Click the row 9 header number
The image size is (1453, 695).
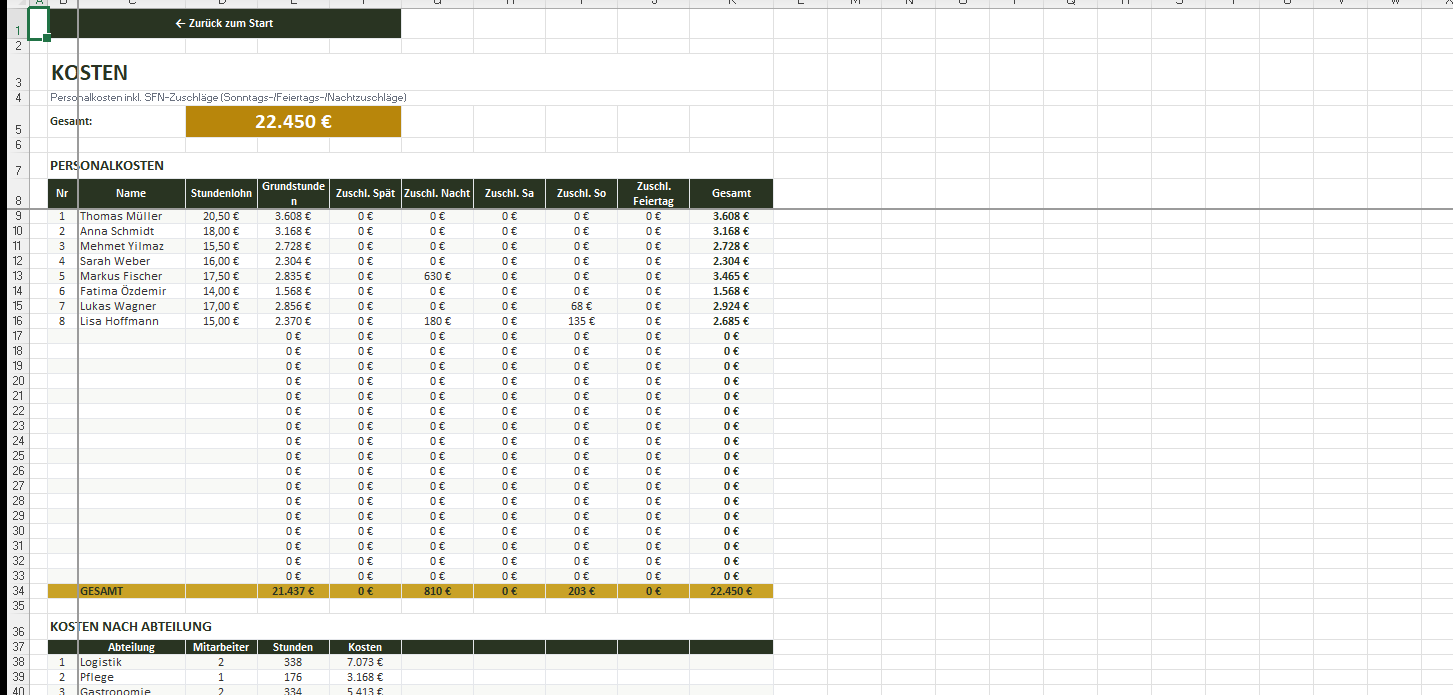(17, 216)
